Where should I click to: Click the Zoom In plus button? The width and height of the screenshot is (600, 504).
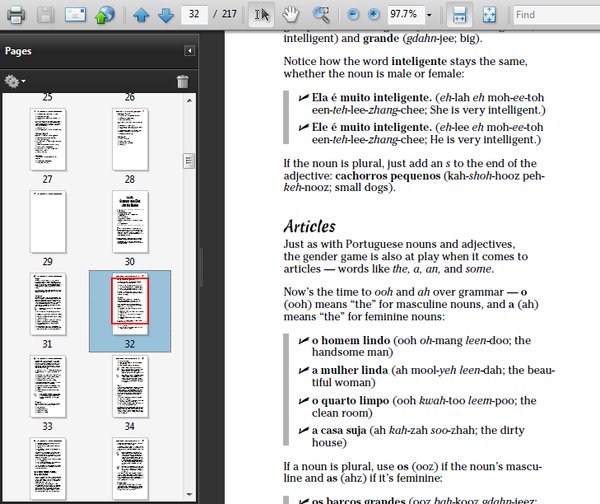pos(374,15)
